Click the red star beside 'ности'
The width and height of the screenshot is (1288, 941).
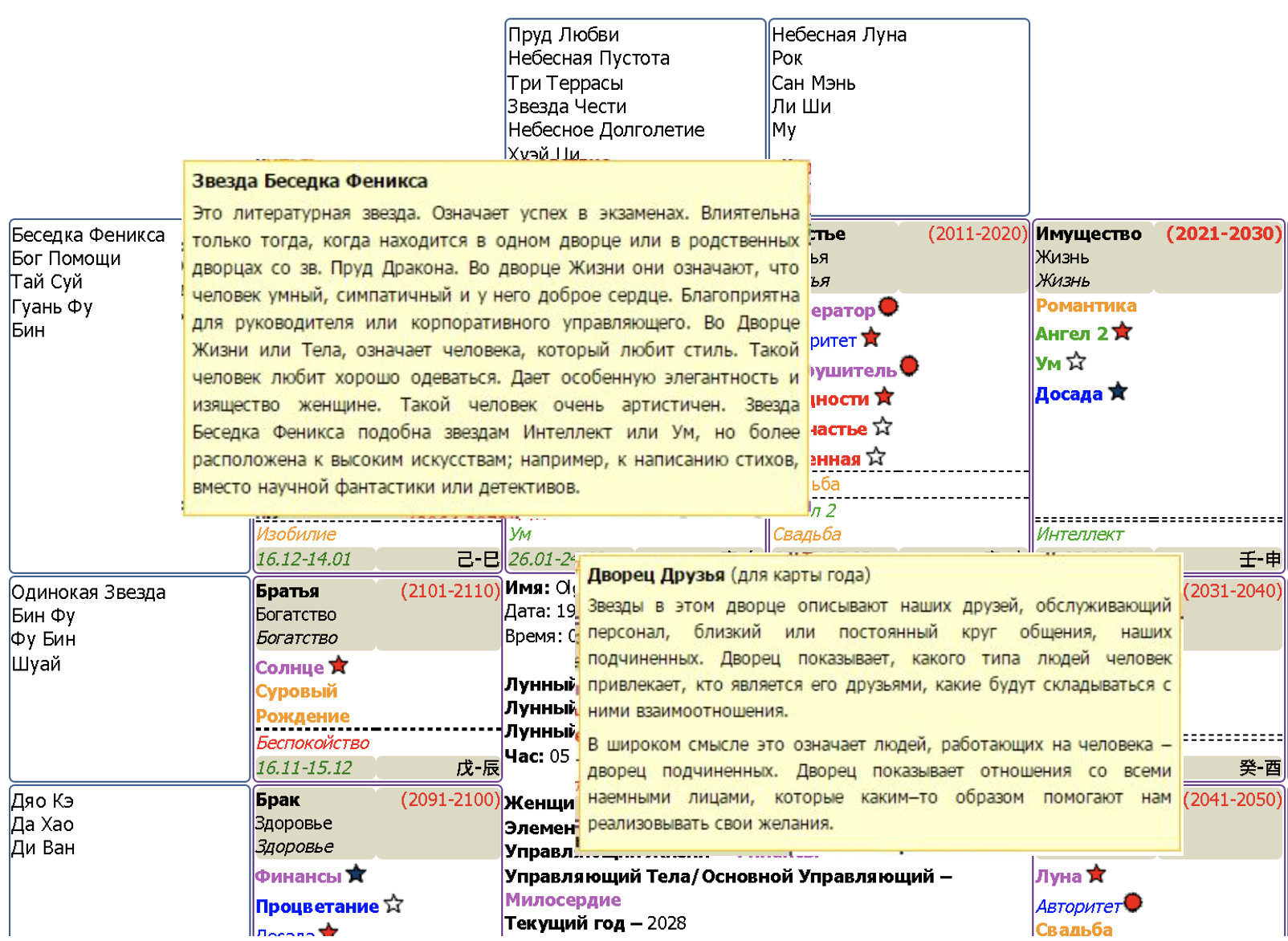tap(884, 397)
